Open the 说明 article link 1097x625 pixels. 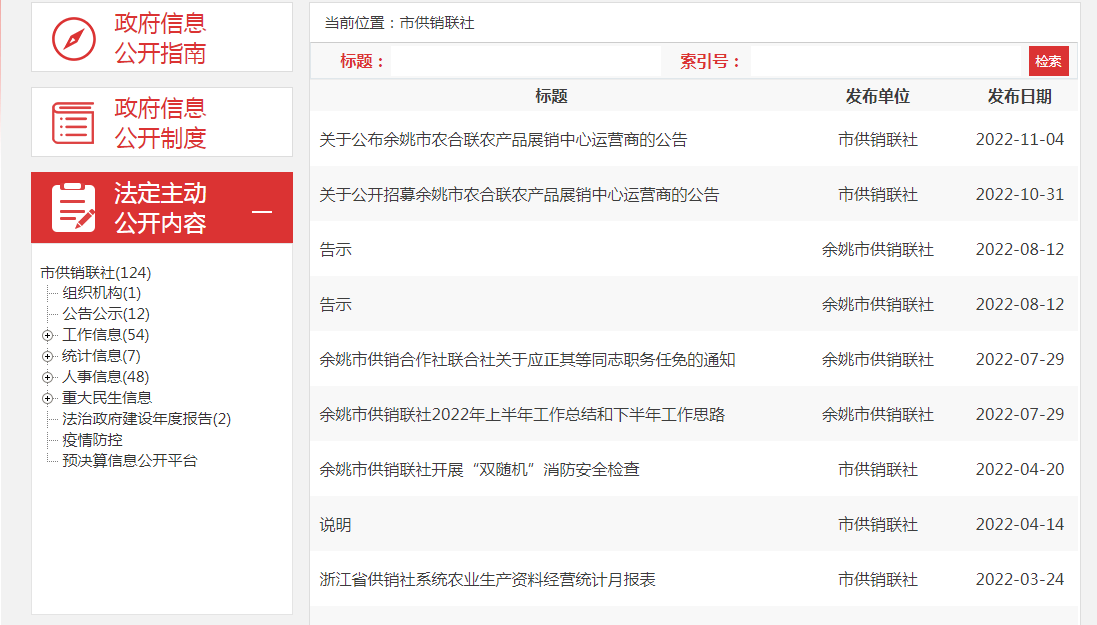click(335, 525)
